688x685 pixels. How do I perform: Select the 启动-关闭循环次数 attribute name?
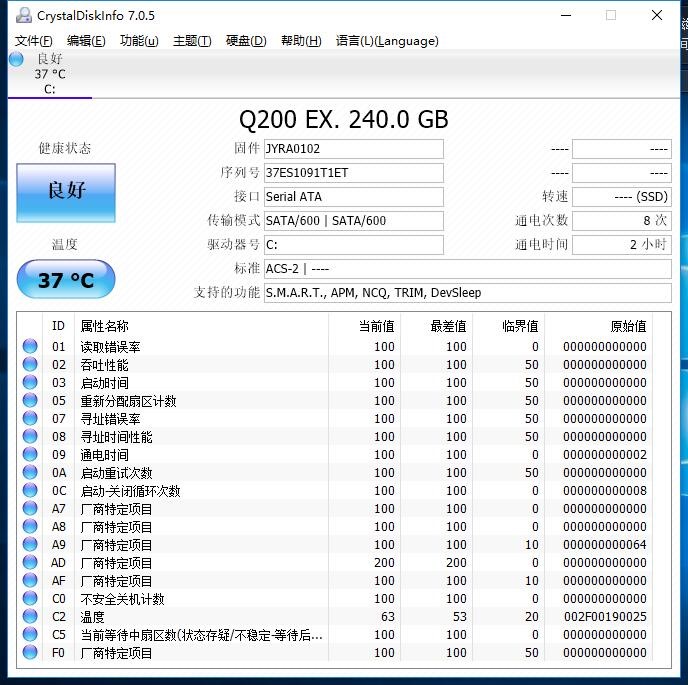(130, 491)
